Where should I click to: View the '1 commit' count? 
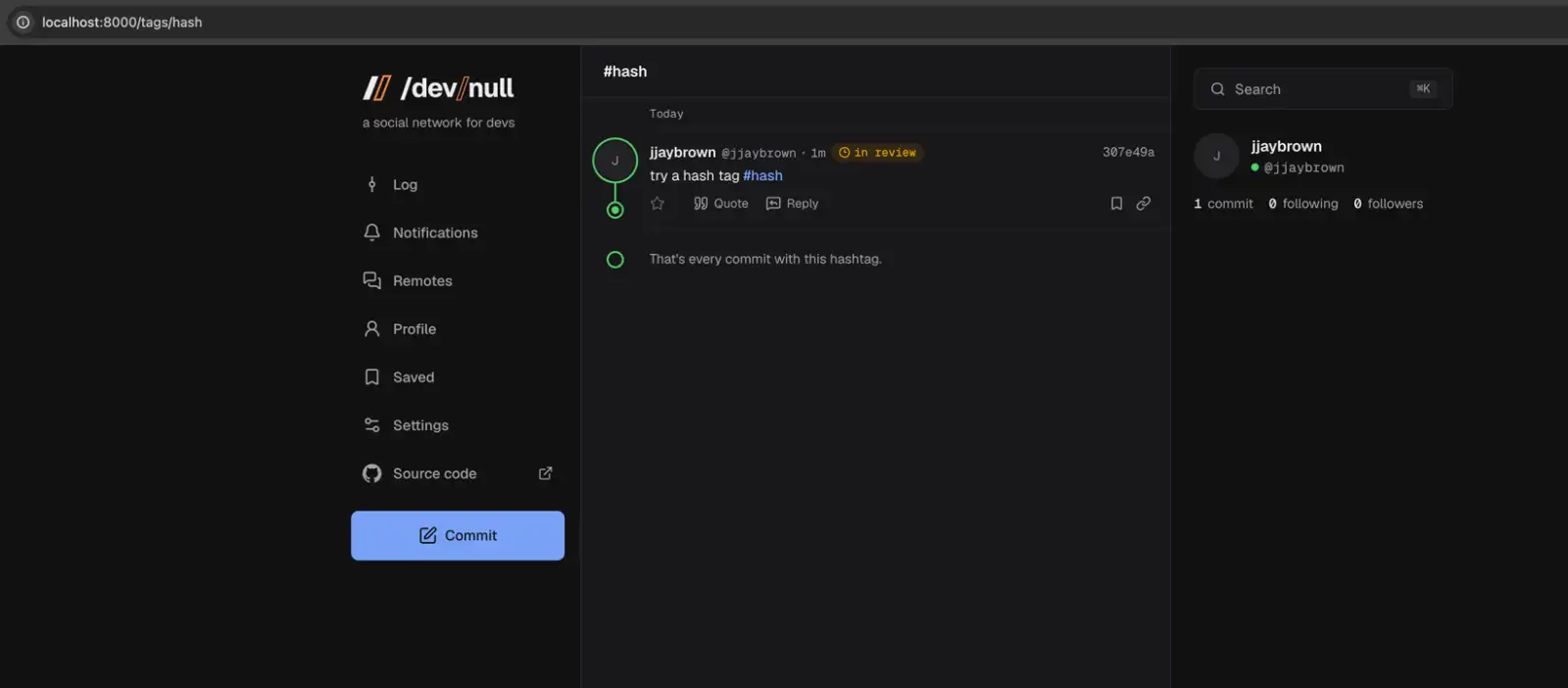1223,204
